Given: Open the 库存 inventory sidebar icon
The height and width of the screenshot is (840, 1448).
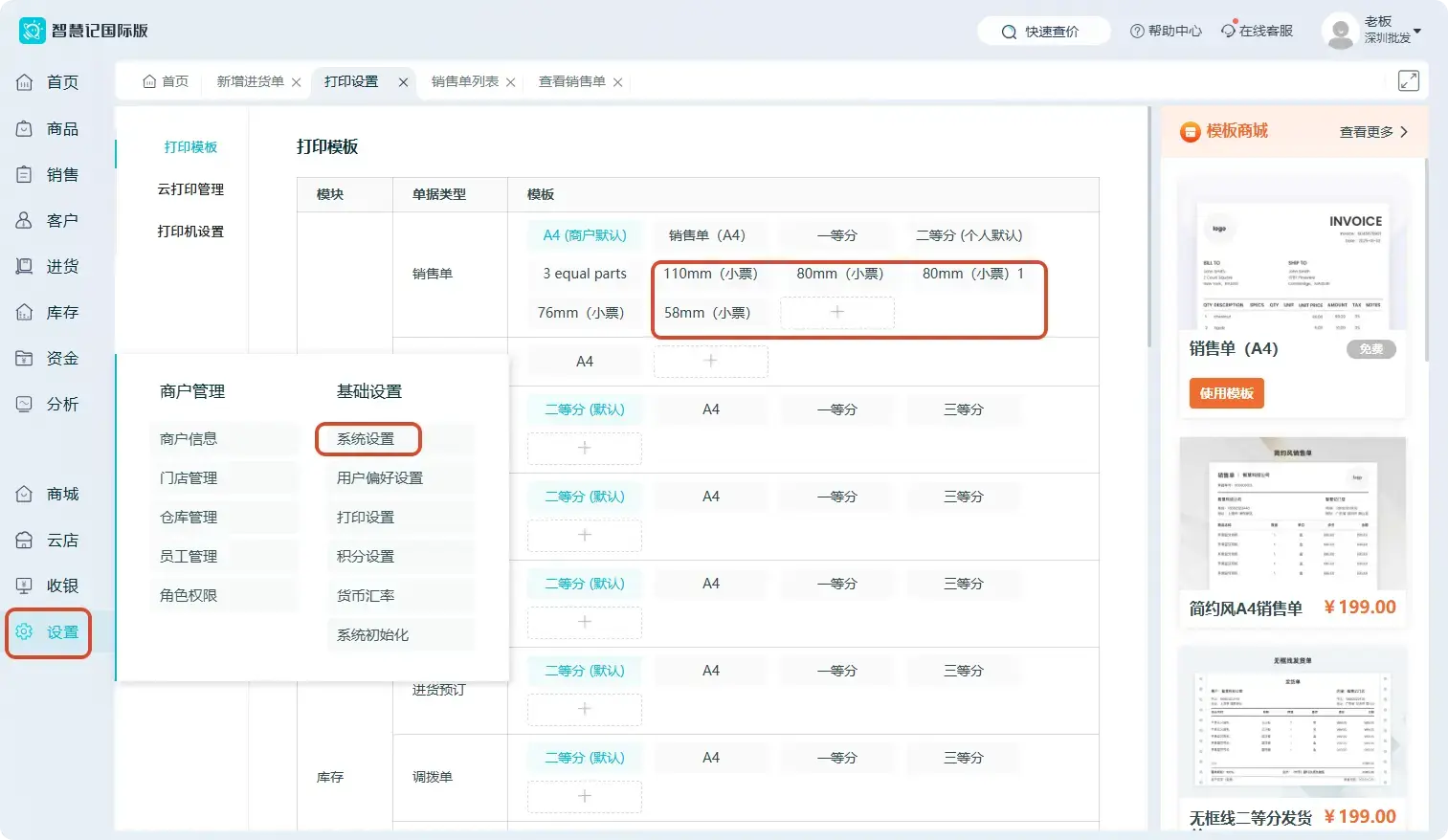Looking at the screenshot, I should tap(25, 312).
